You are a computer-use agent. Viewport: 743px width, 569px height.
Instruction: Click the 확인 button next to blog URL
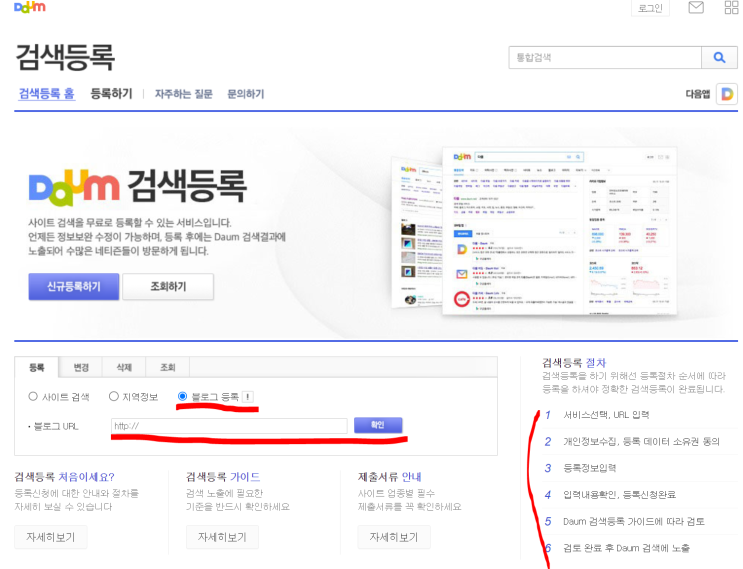coord(378,425)
